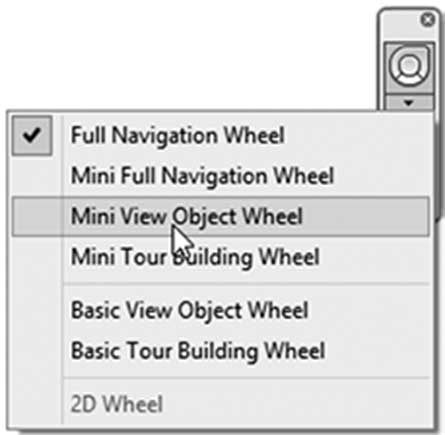Click the SteeringWheels icon on navigation bar
This screenshot has width=445, height=435.
409,68
